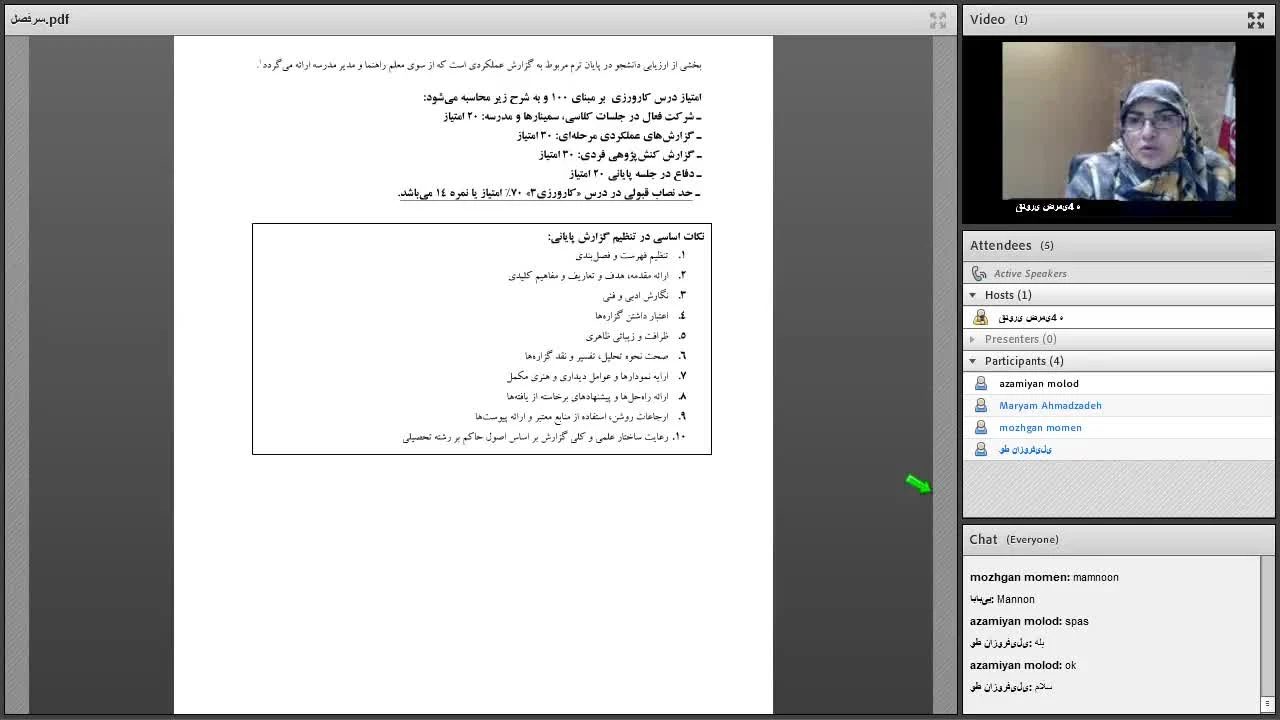The image size is (1280, 720).
Task: Expand the Presenters (0) group
Action: point(972,339)
